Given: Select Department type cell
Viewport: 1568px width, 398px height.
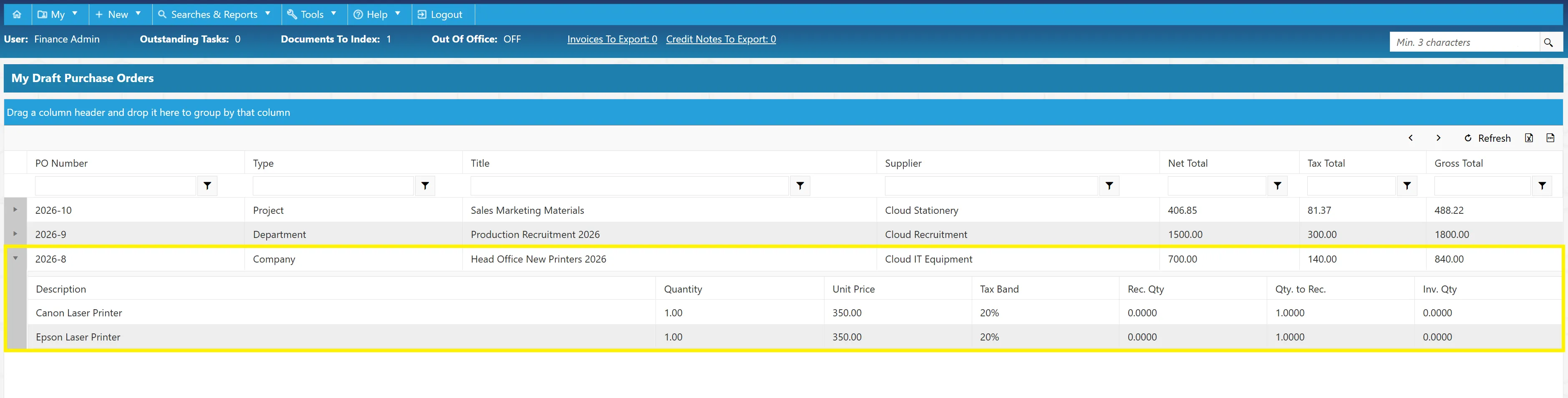Looking at the screenshot, I should point(353,235).
